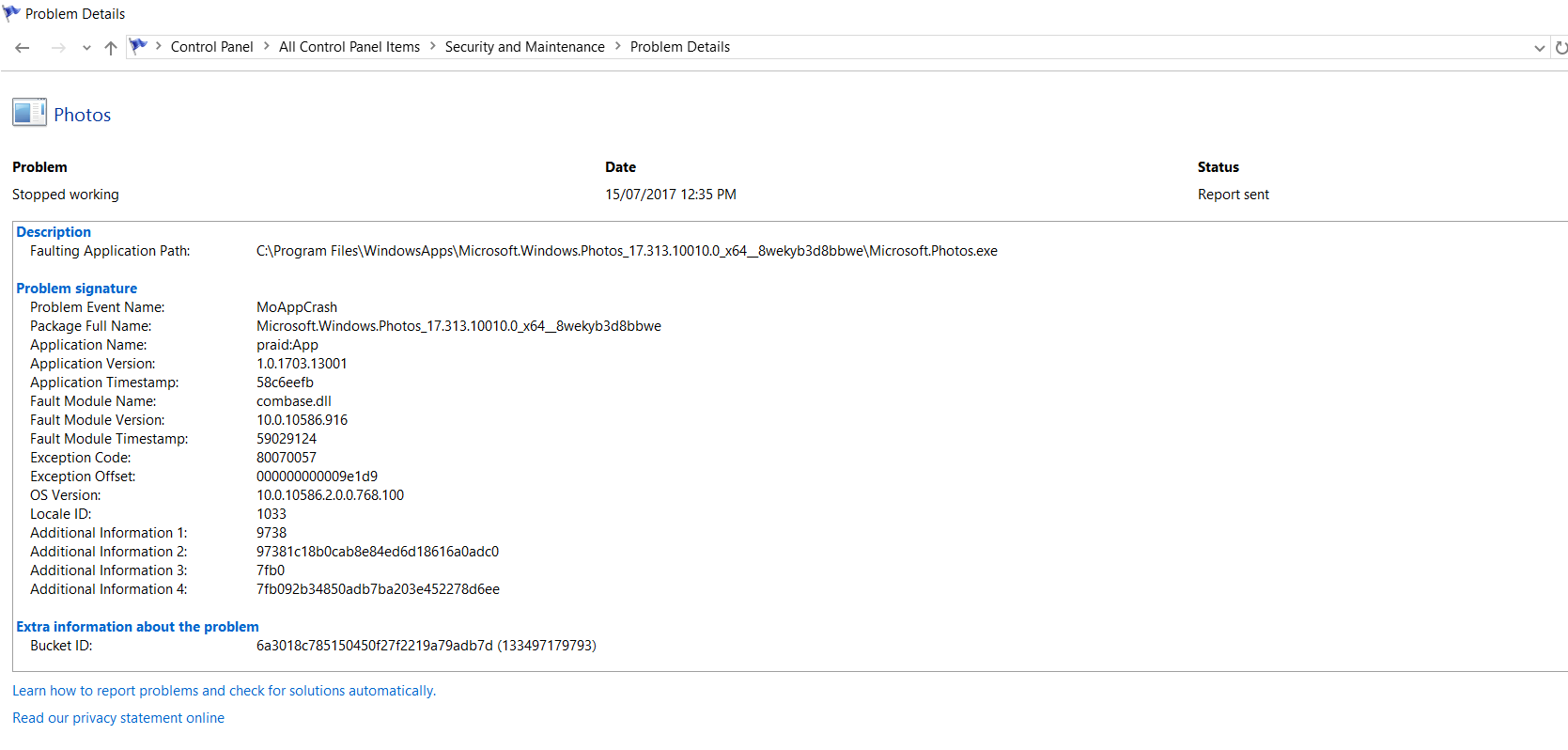The width and height of the screenshot is (1568, 750).
Task: Click Additional Information 3 value '7fb0'
Action: pos(271,570)
